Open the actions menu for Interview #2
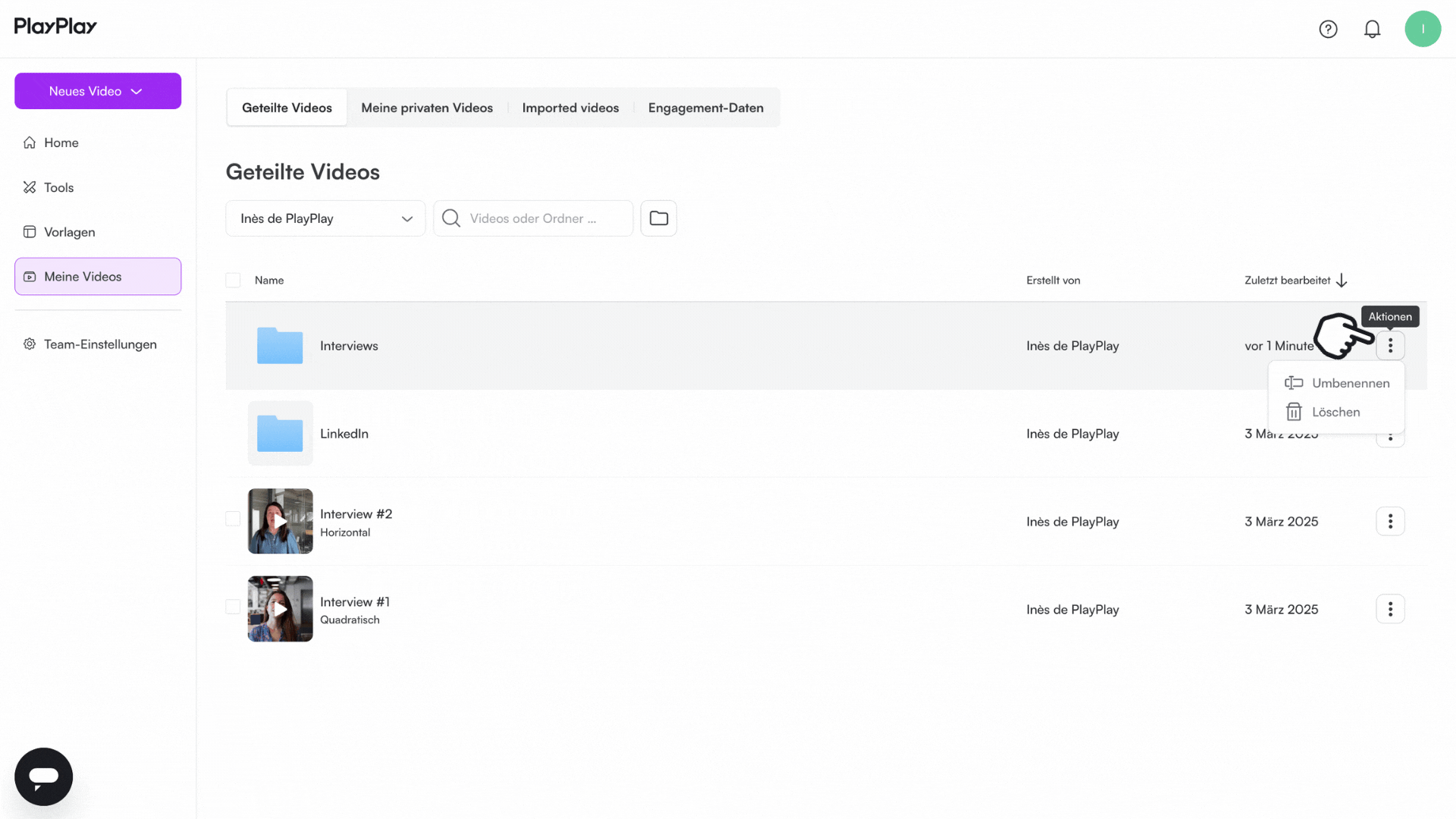 click(x=1390, y=522)
